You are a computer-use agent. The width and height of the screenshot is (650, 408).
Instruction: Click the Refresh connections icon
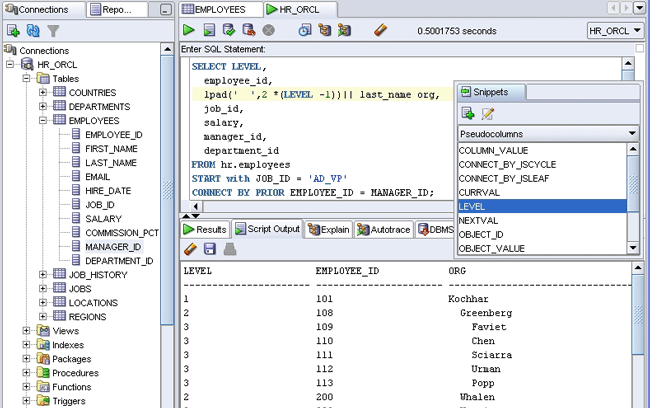(x=33, y=31)
